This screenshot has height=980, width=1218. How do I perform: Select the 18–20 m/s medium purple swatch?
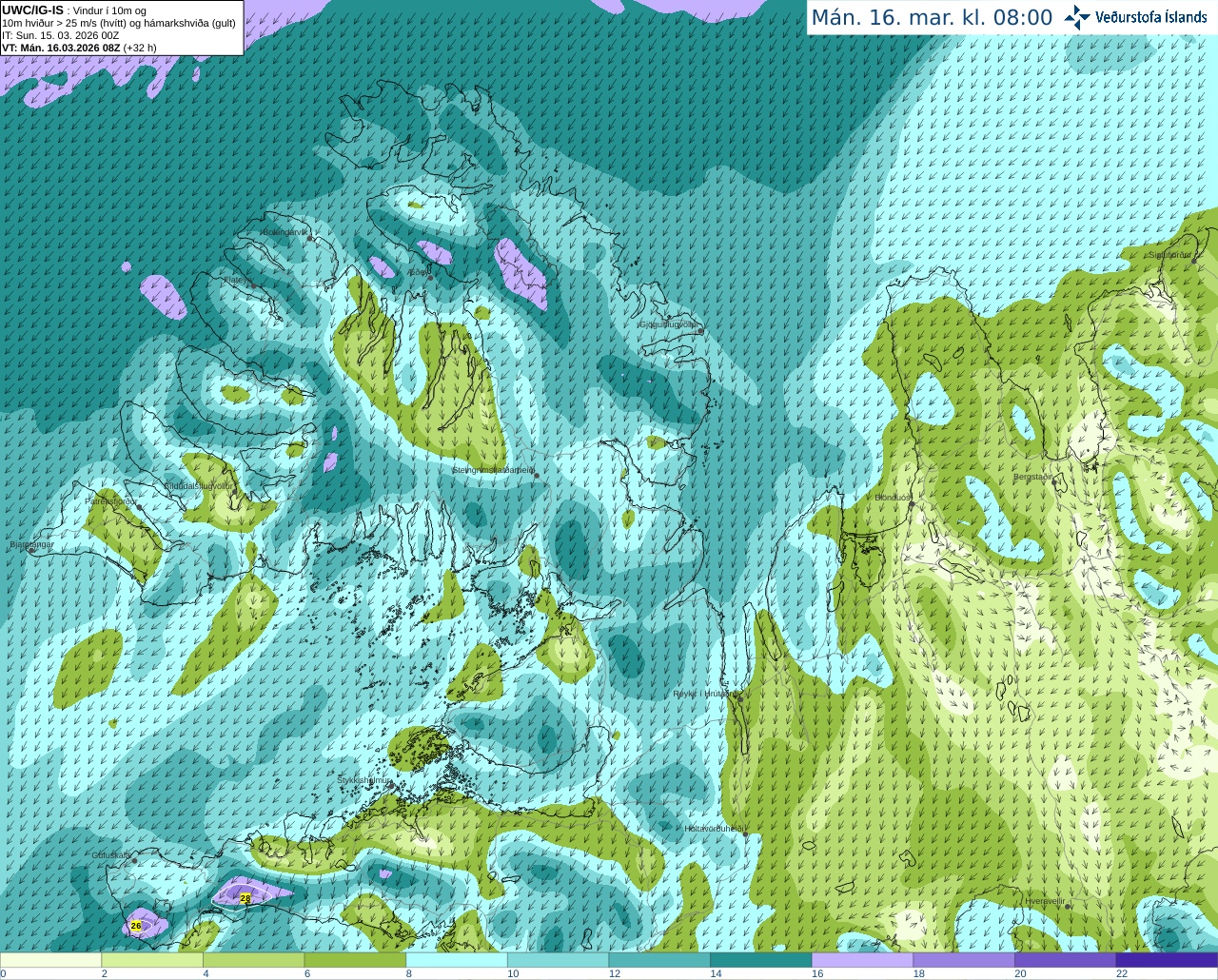click(964, 960)
